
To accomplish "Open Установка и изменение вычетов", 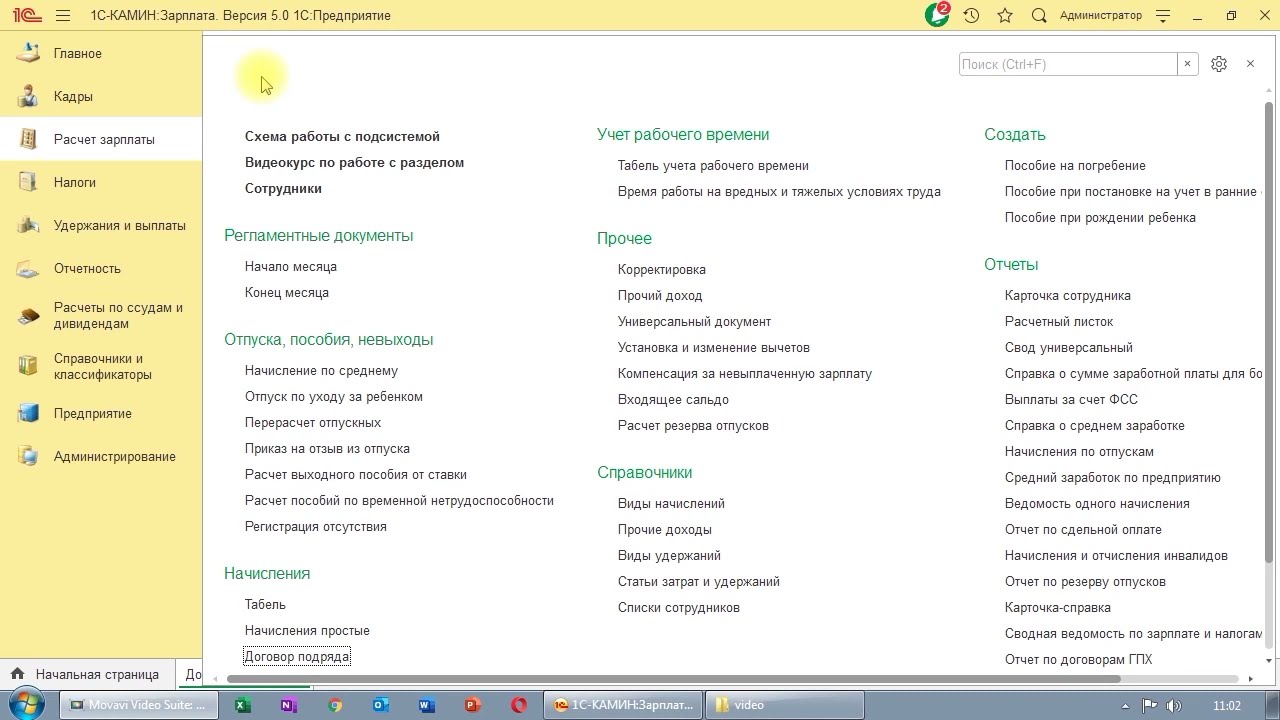I will 714,347.
